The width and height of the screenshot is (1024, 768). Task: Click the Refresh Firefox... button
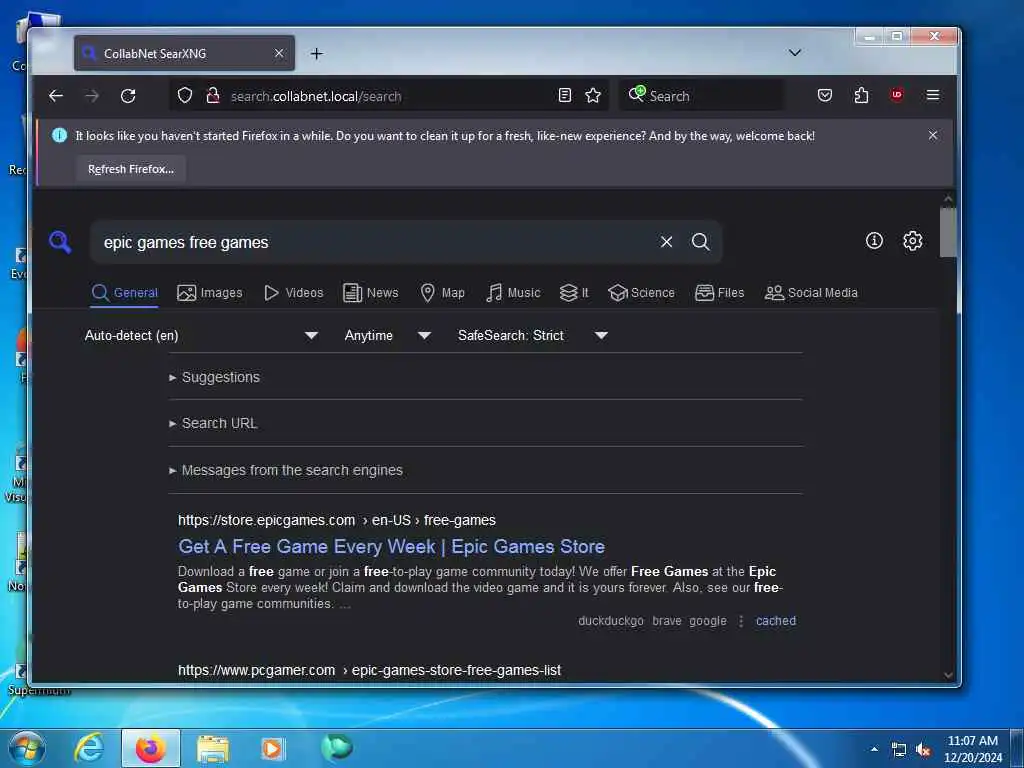coord(131,169)
